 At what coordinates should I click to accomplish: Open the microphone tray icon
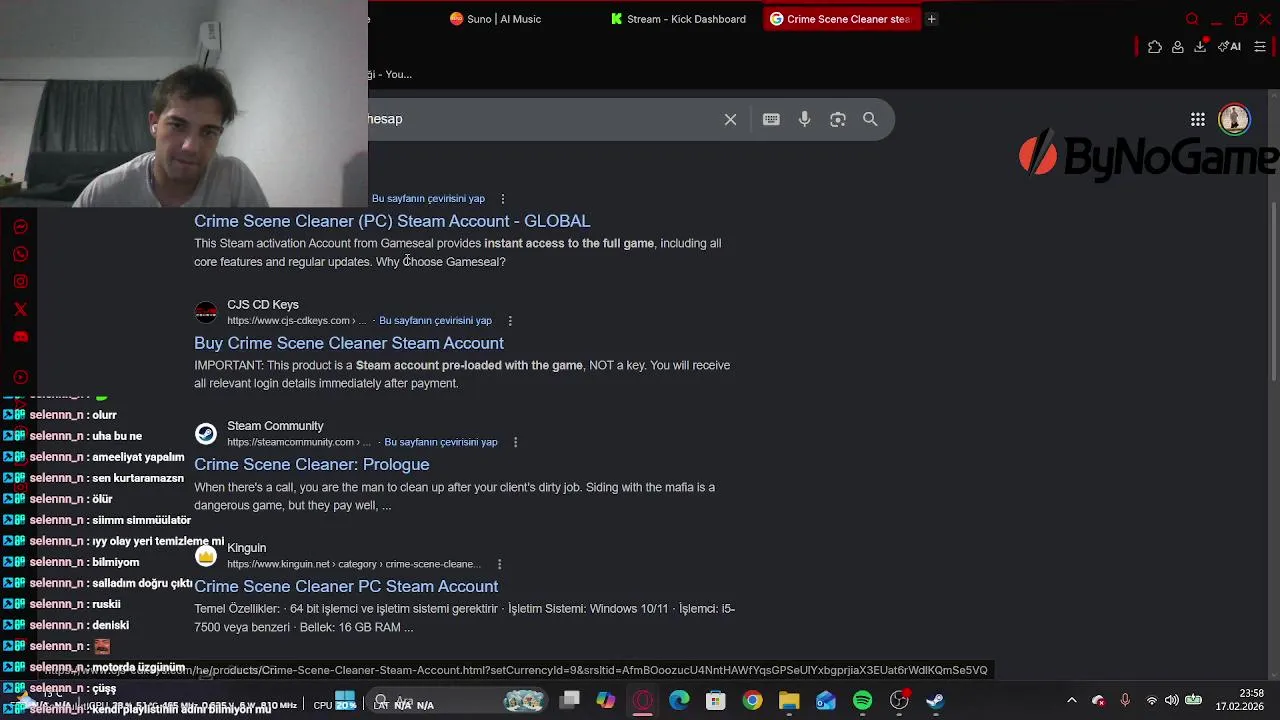1125,700
